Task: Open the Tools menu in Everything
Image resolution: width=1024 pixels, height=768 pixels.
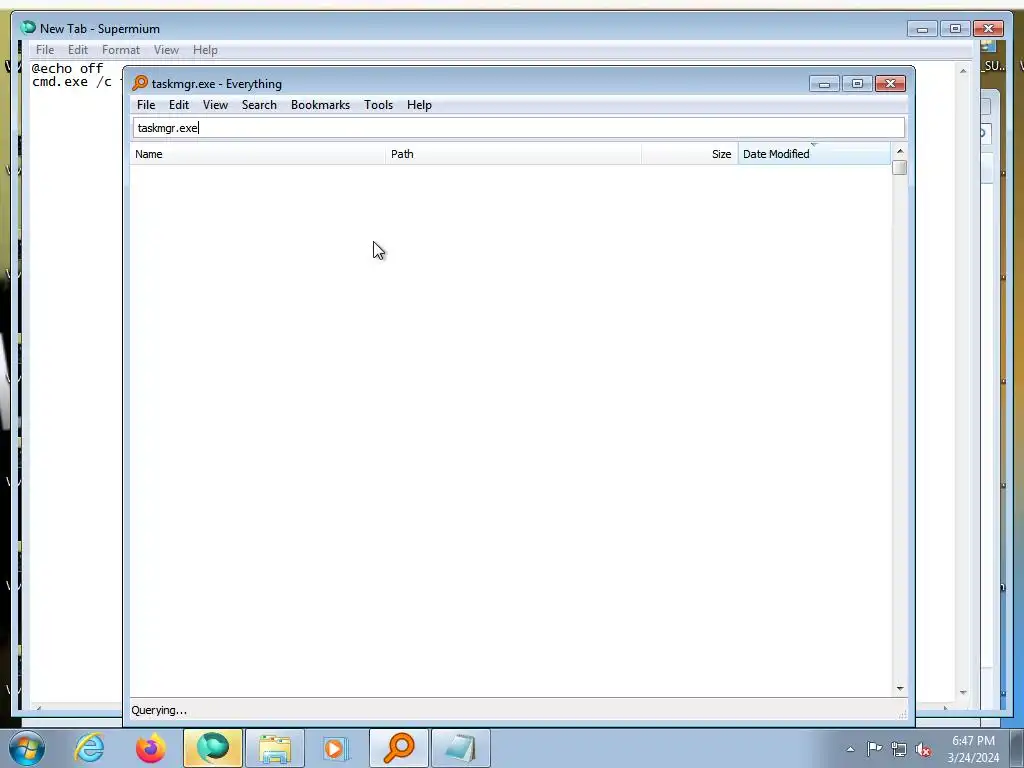Action: [378, 105]
